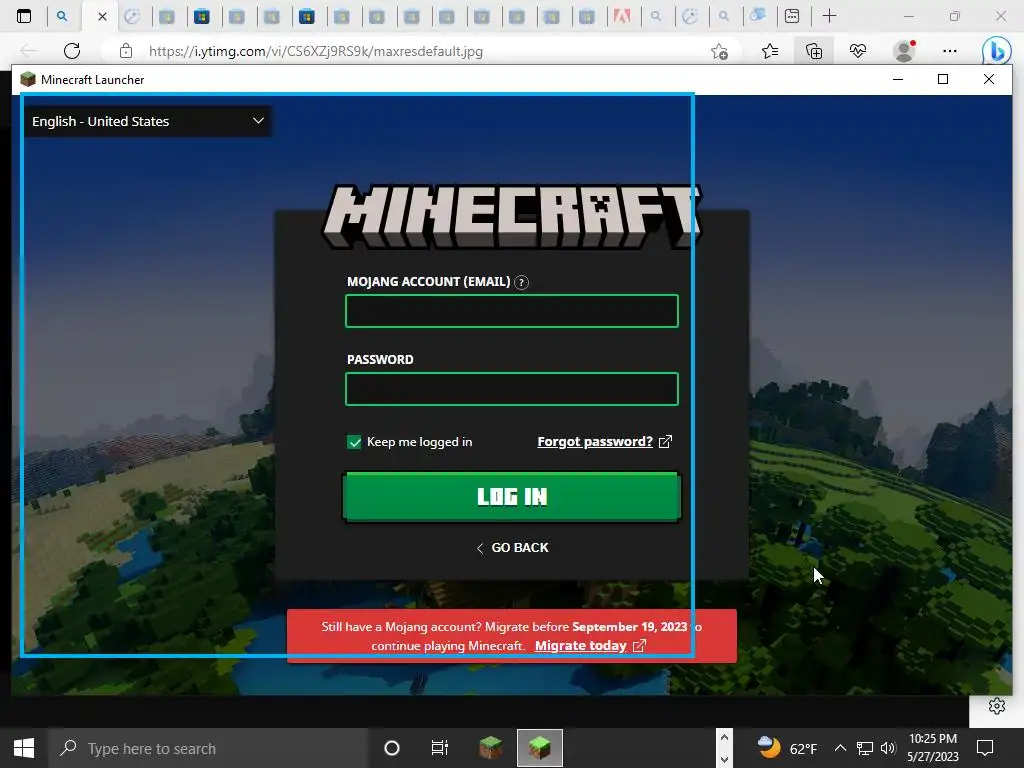Click the Windows taskbar search box
This screenshot has height=768, width=1024.
209,748
